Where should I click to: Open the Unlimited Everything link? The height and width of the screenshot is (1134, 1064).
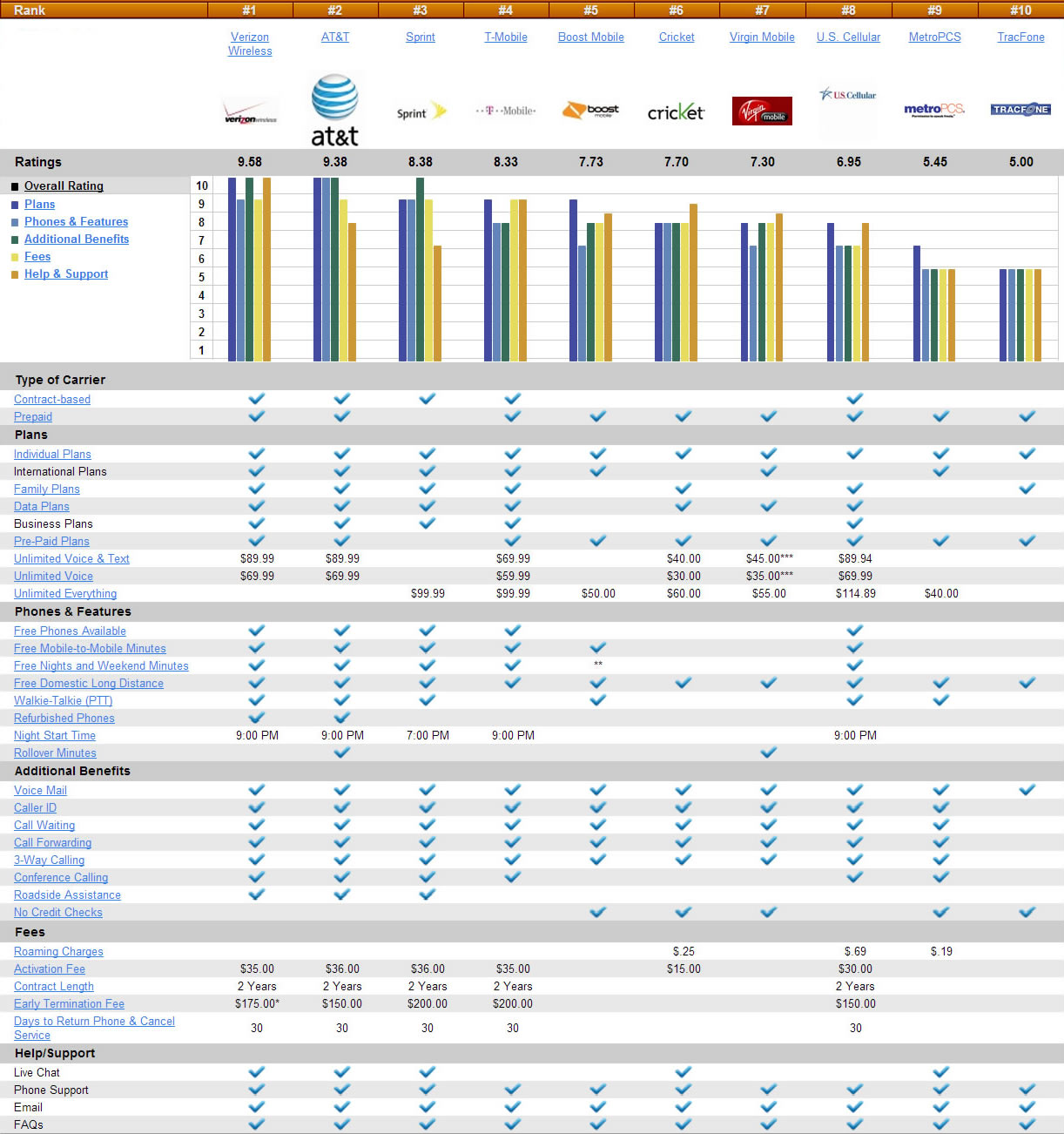pos(65,594)
